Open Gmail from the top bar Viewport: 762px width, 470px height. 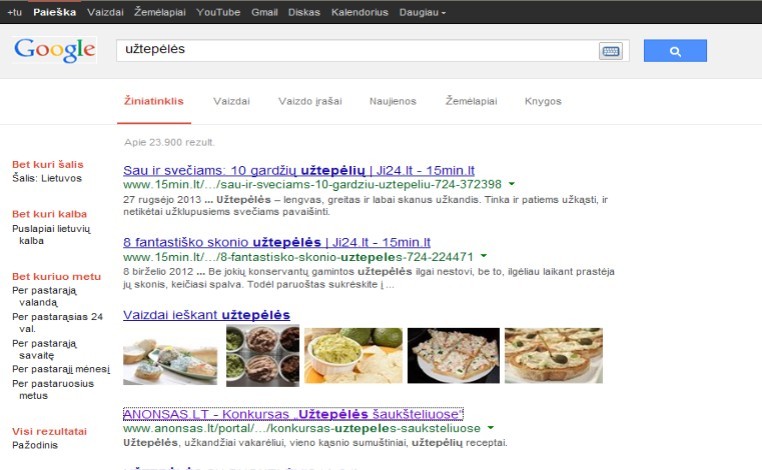click(x=264, y=12)
